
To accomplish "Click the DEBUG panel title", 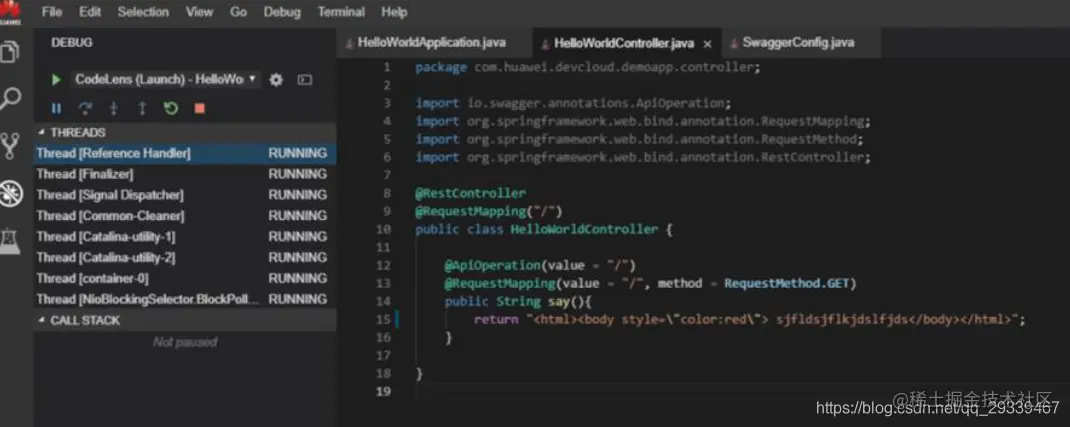I will [x=72, y=42].
